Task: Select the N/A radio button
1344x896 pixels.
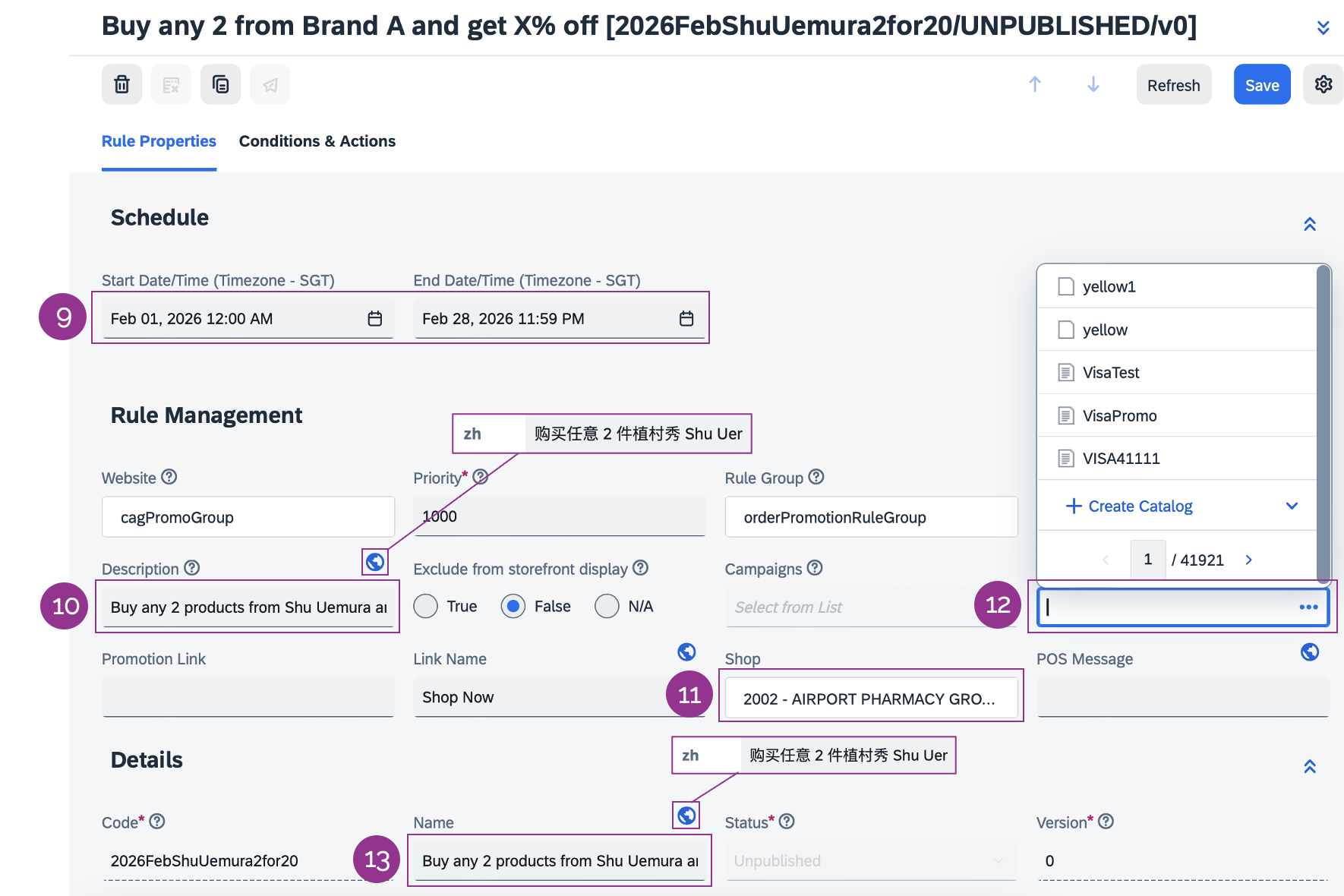Action: pos(607,607)
